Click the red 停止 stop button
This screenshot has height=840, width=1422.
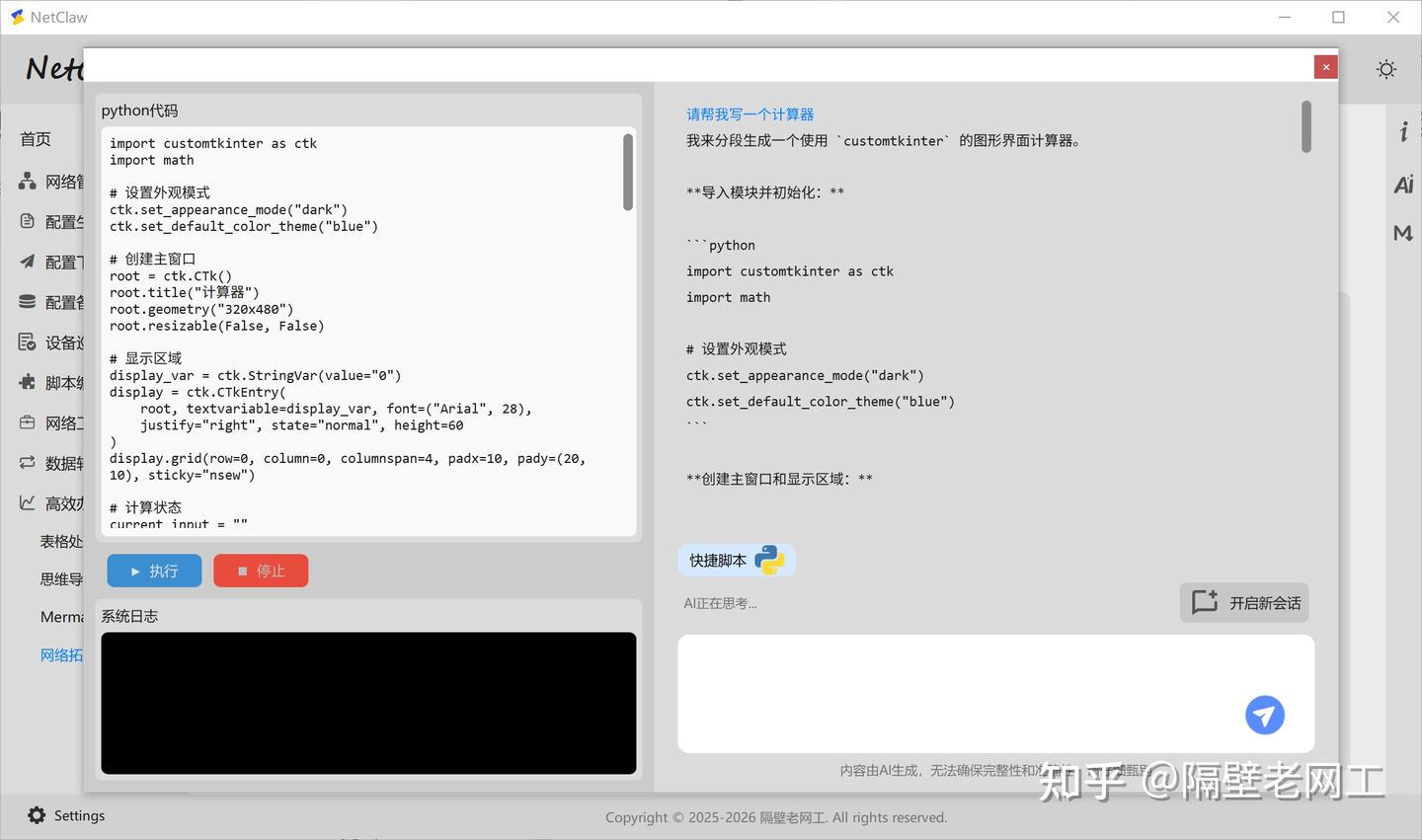click(x=261, y=571)
